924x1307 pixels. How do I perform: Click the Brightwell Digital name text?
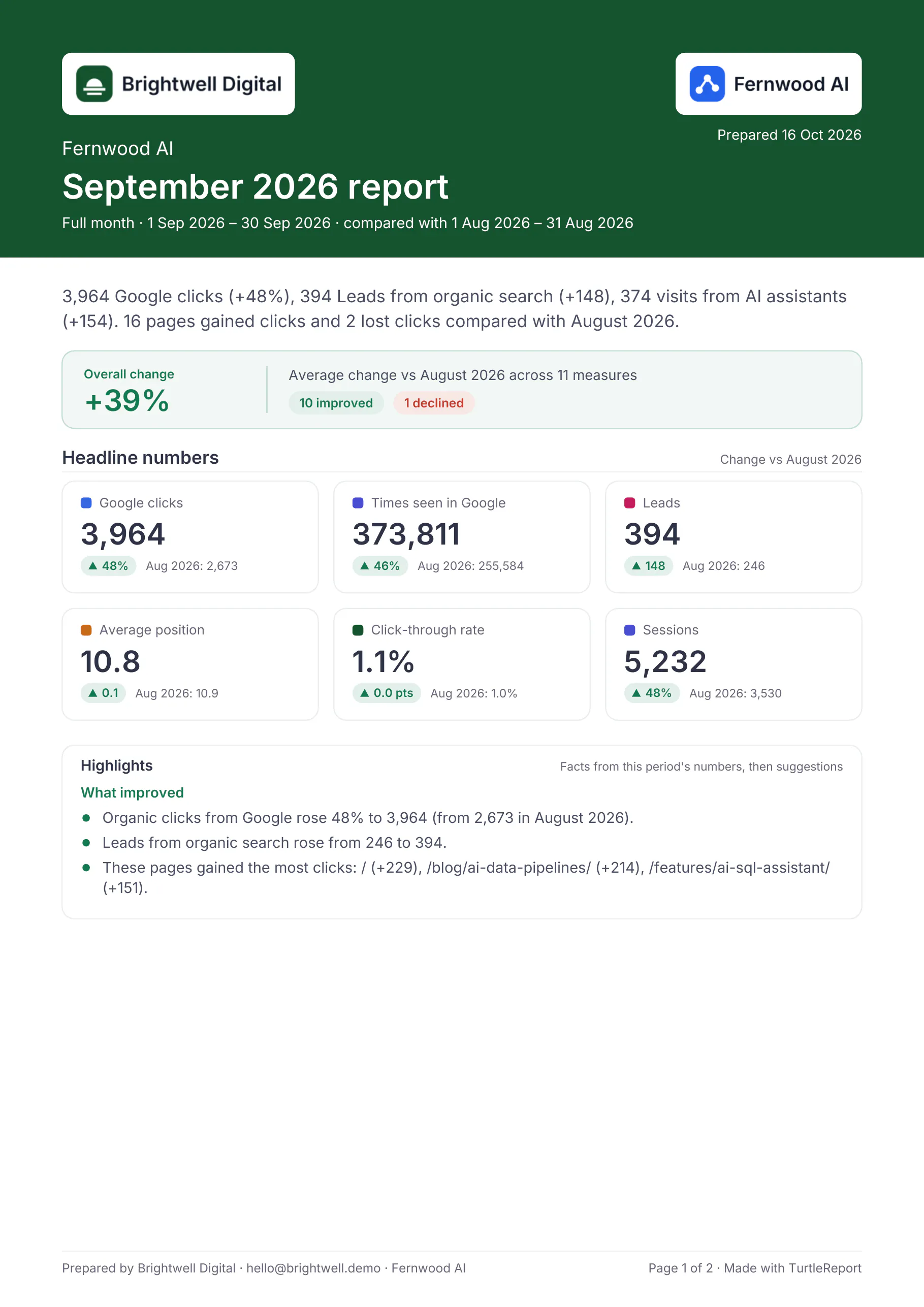click(202, 84)
